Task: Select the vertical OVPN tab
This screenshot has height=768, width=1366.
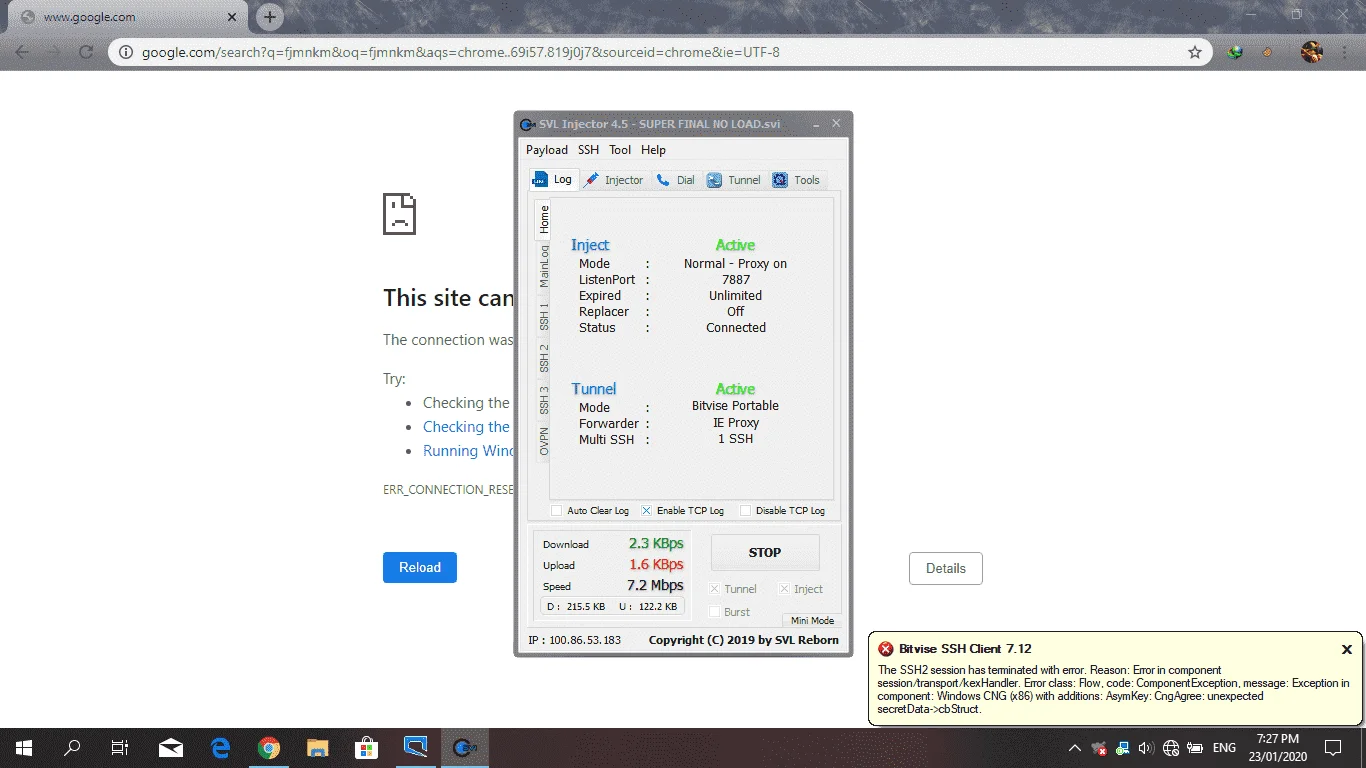Action: coord(543,441)
